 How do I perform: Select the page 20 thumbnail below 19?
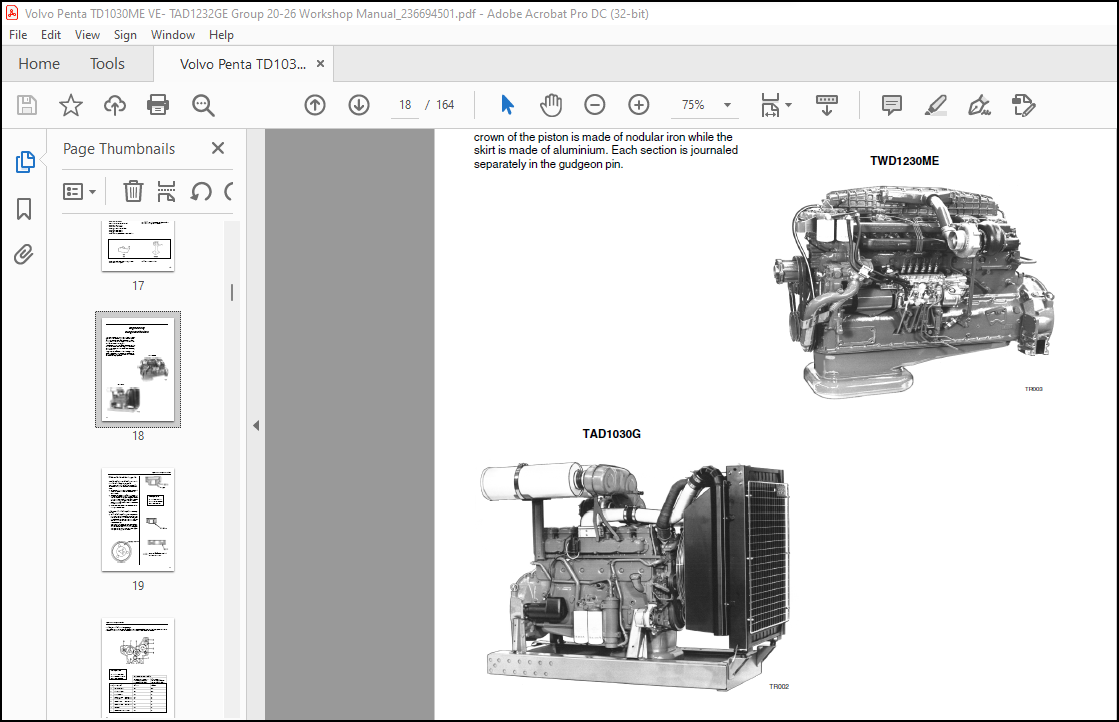(138, 668)
